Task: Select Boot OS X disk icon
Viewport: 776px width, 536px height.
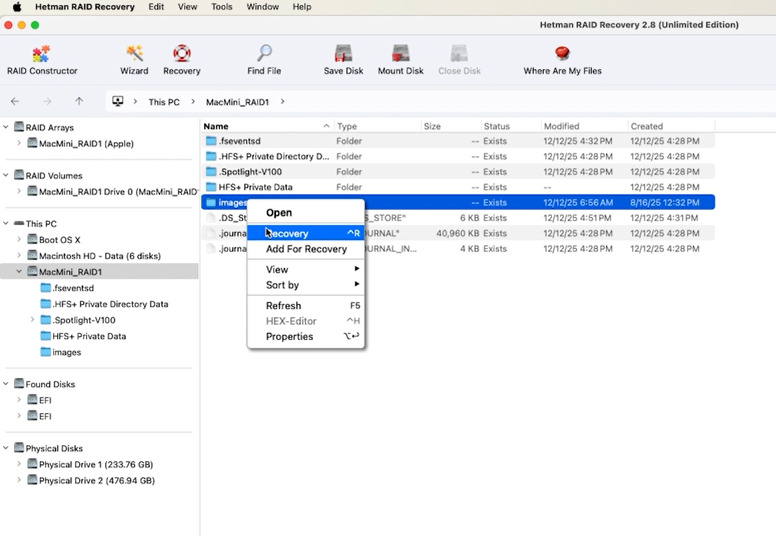Action: [32, 240]
